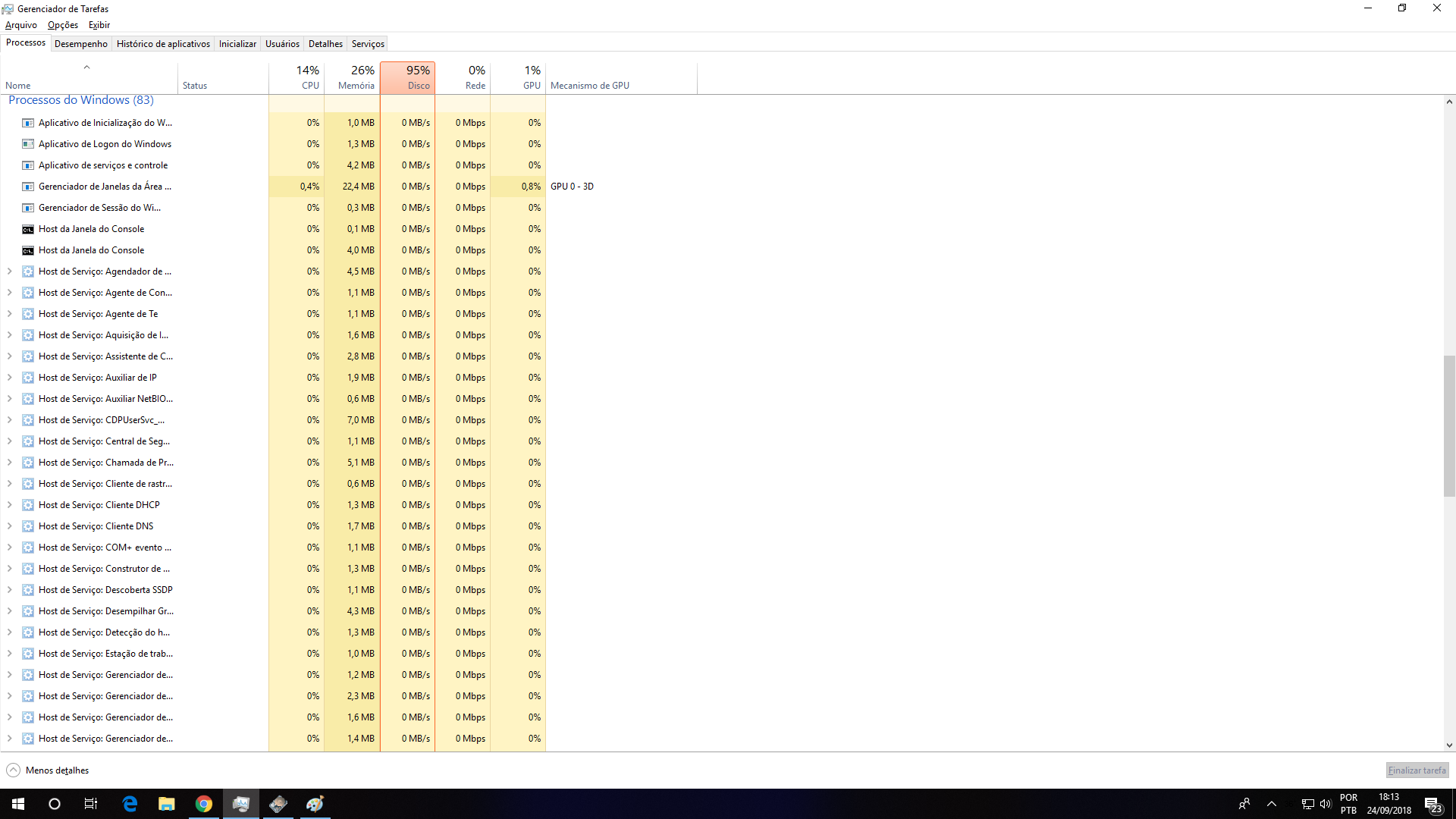This screenshot has width=1456, height=819.
Task: Click the Task Manager title bar icon
Action: (8, 9)
